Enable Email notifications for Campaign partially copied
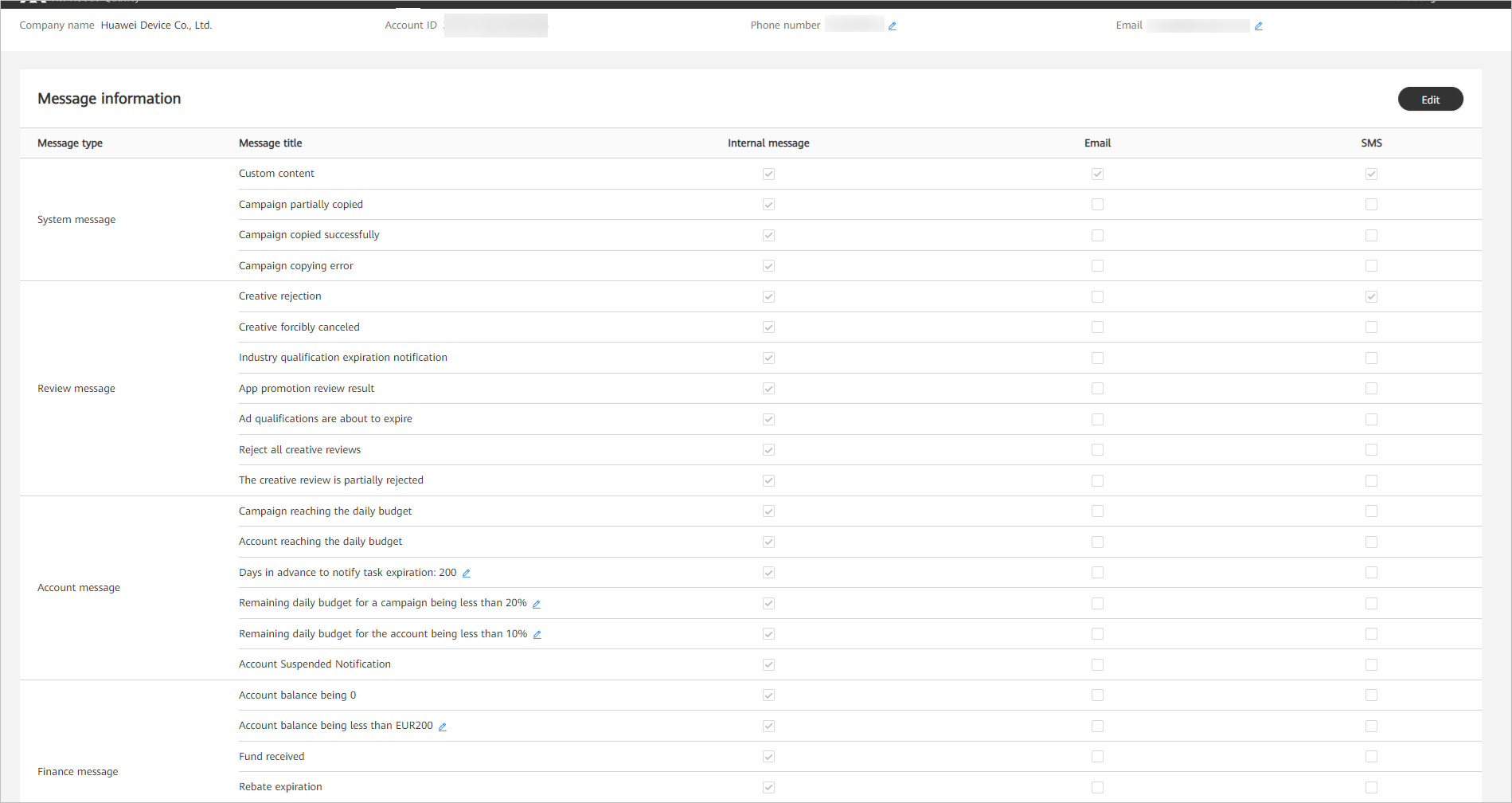The height and width of the screenshot is (803, 1512). pos(1097,204)
